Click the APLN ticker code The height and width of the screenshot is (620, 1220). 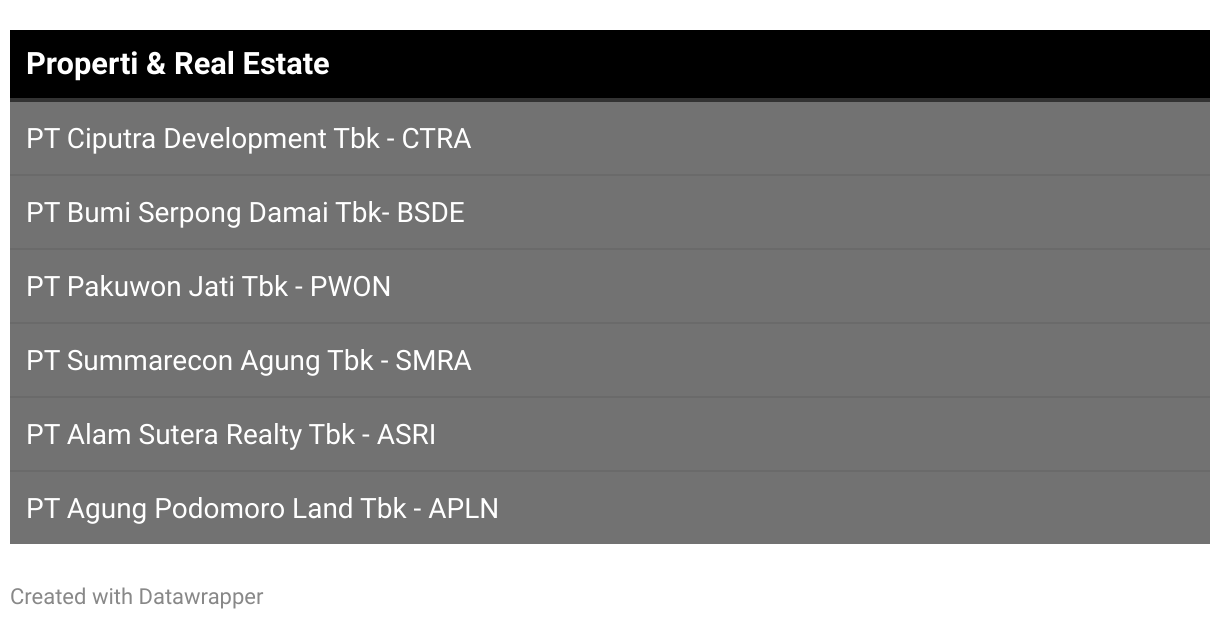[x=463, y=508]
